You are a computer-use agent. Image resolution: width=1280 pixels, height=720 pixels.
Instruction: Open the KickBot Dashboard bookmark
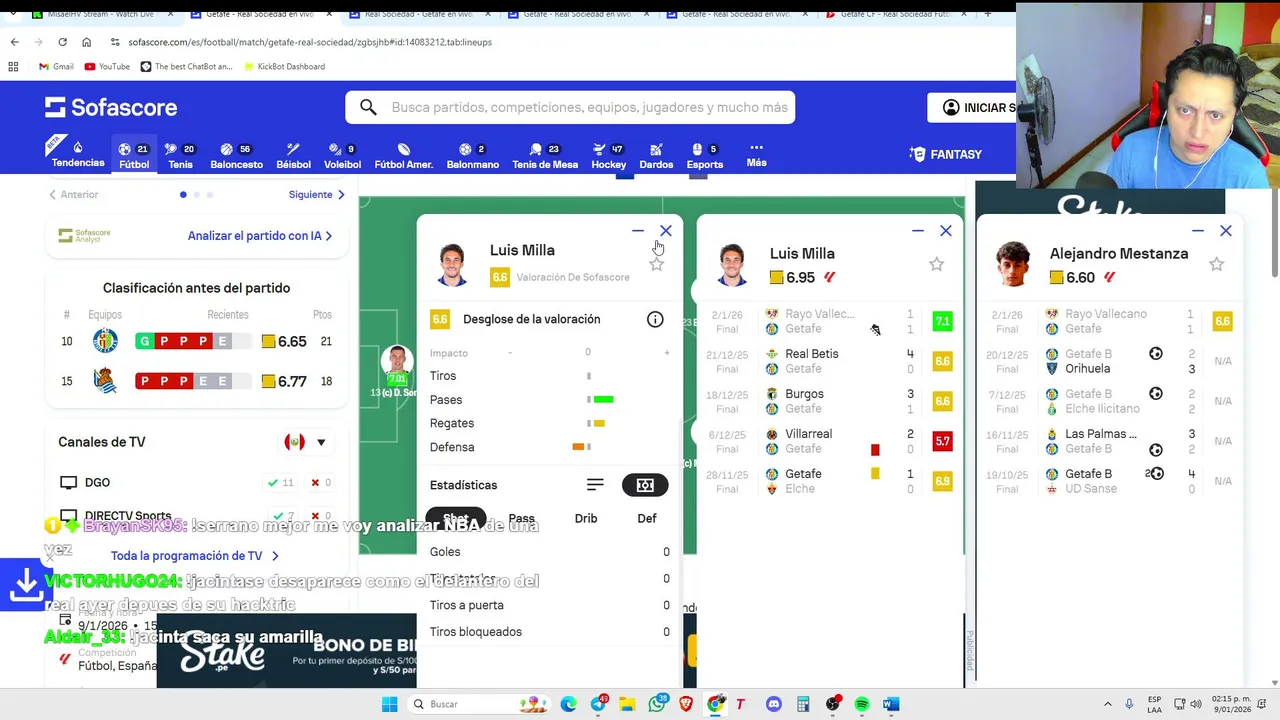[x=283, y=66]
